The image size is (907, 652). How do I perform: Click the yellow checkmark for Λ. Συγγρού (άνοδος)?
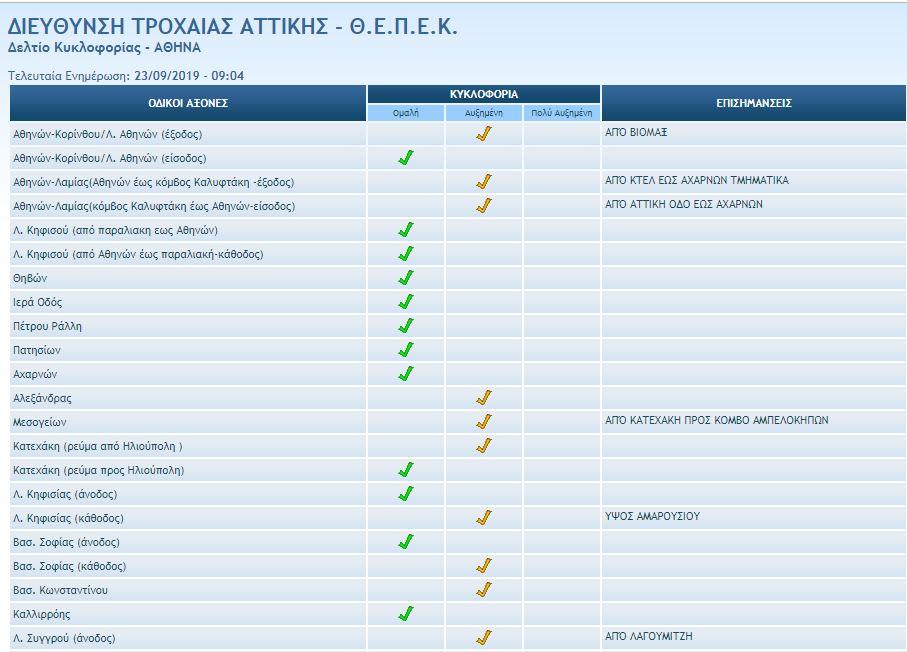[483, 637]
